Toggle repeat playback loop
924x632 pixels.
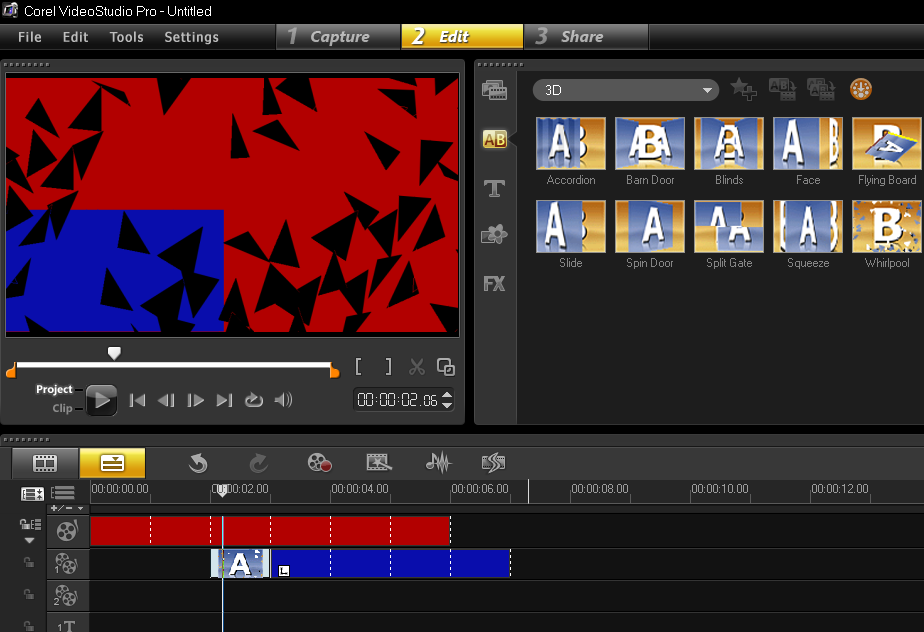[254, 400]
